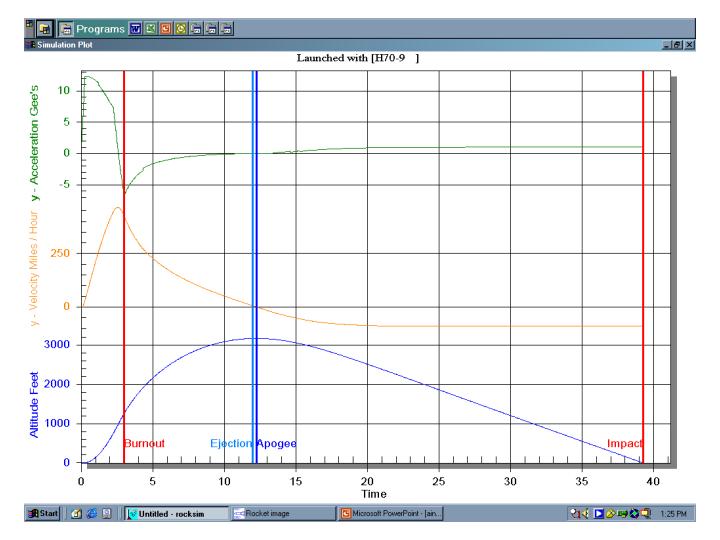Click the 'y - Acceleration Gee's' axis label
This screenshot has height=540, width=720.
click(x=34, y=143)
